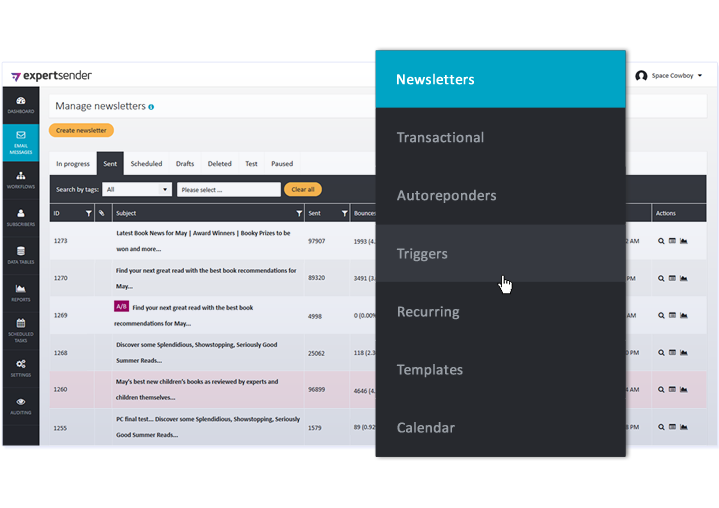Click the Create newsletter button

(x=81, y=130)
